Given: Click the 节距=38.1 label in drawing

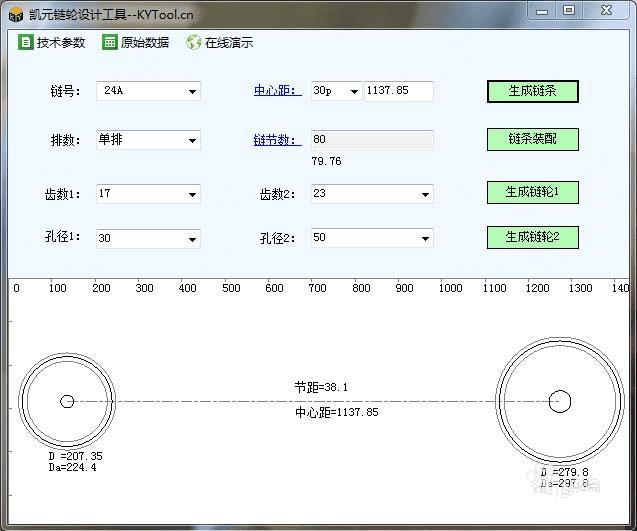Looking at the screenshot, I should [x=321, y=387].
